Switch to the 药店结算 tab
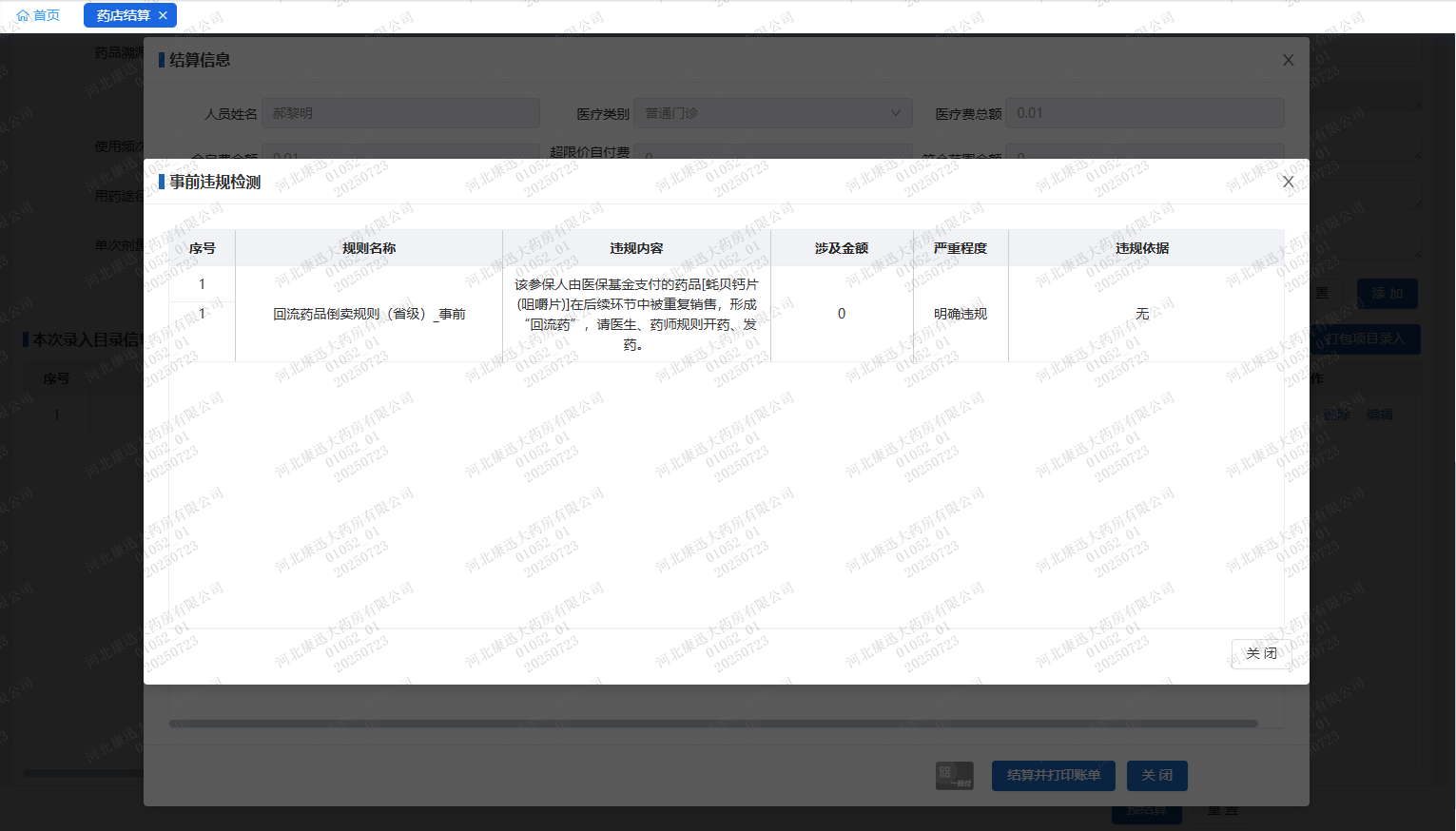 (123, 15)
